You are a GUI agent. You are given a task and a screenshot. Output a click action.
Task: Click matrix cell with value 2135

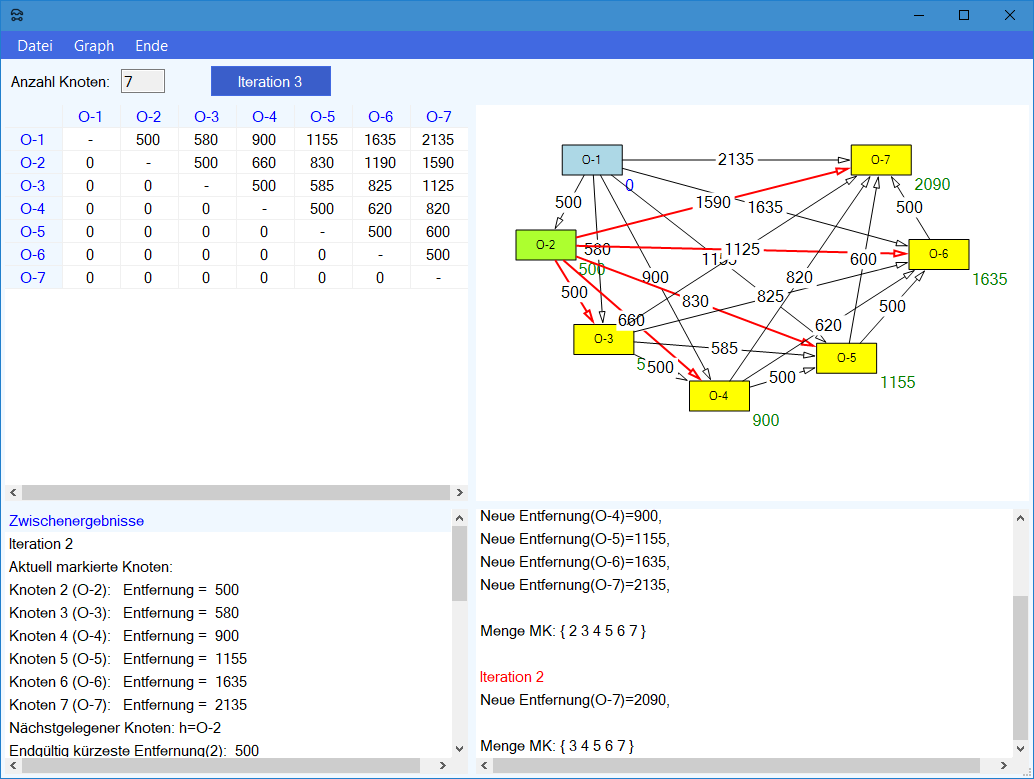[438, 140]
